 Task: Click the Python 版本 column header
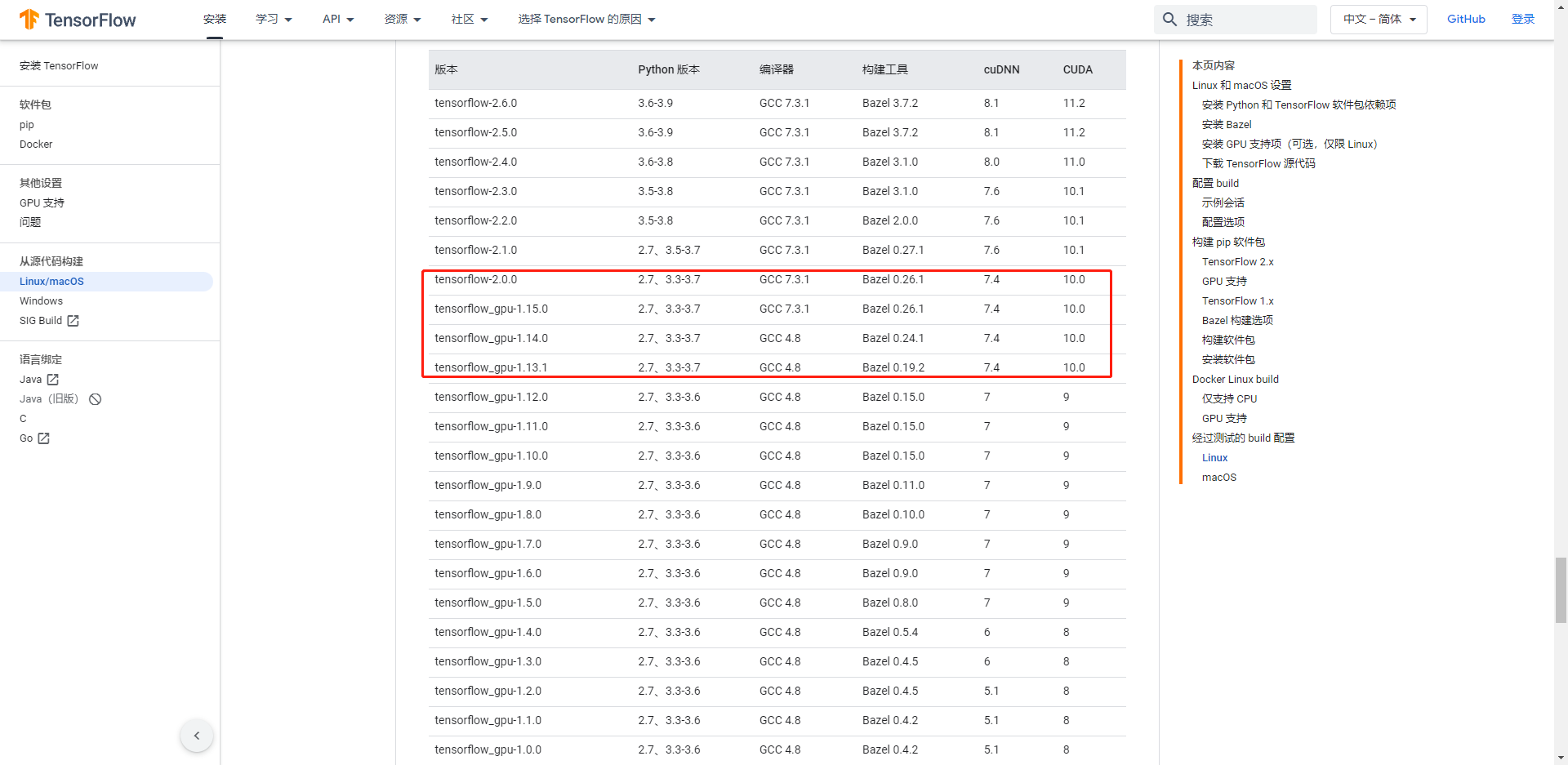(669, 70)
